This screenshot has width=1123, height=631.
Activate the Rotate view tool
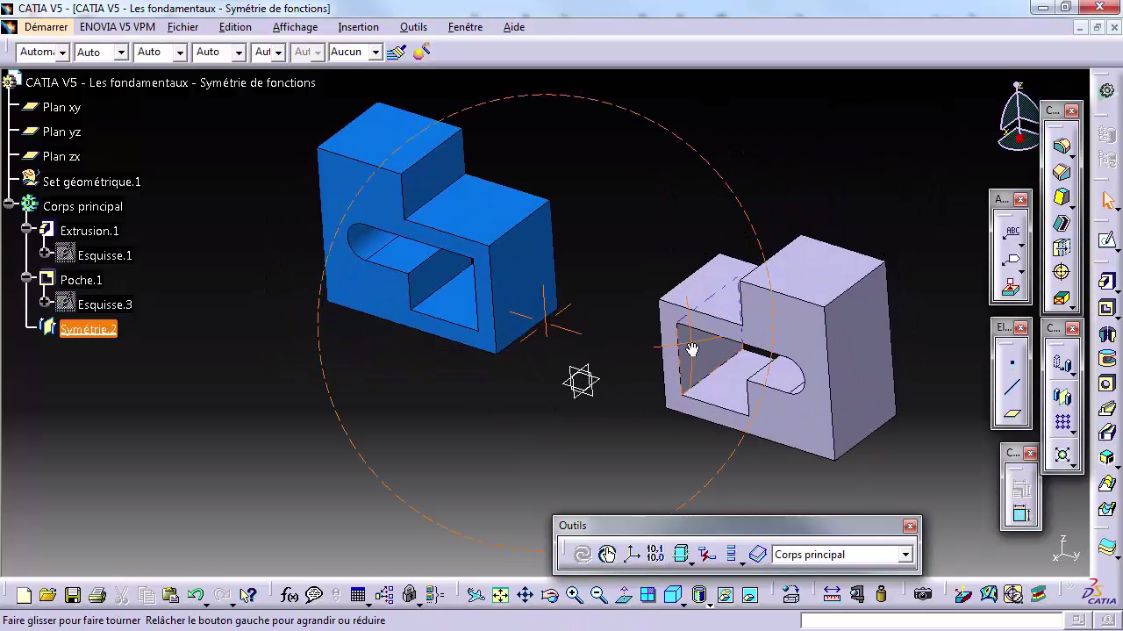pos(548,594)
